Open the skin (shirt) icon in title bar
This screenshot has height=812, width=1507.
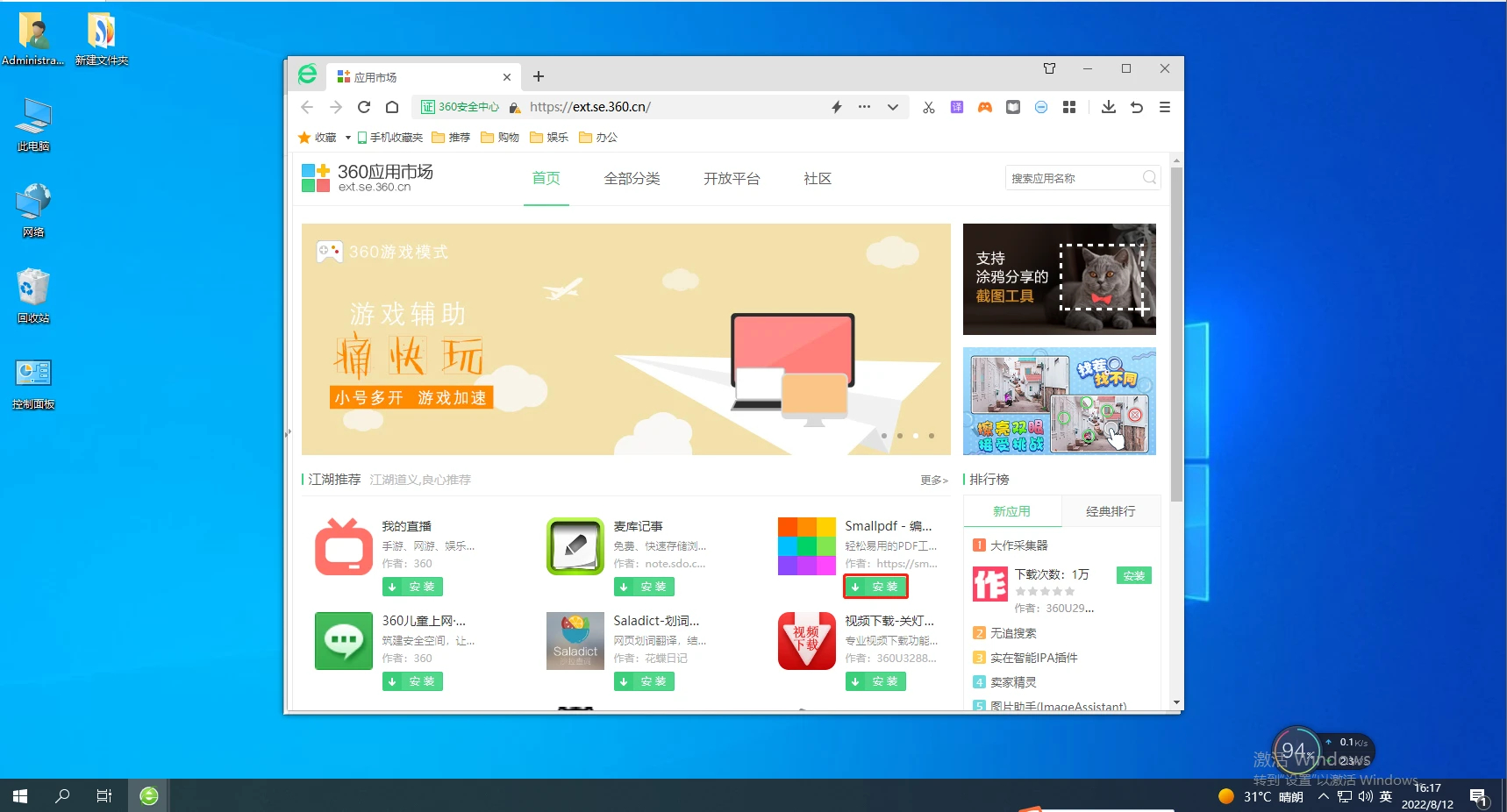click(x=1049, y=68)
